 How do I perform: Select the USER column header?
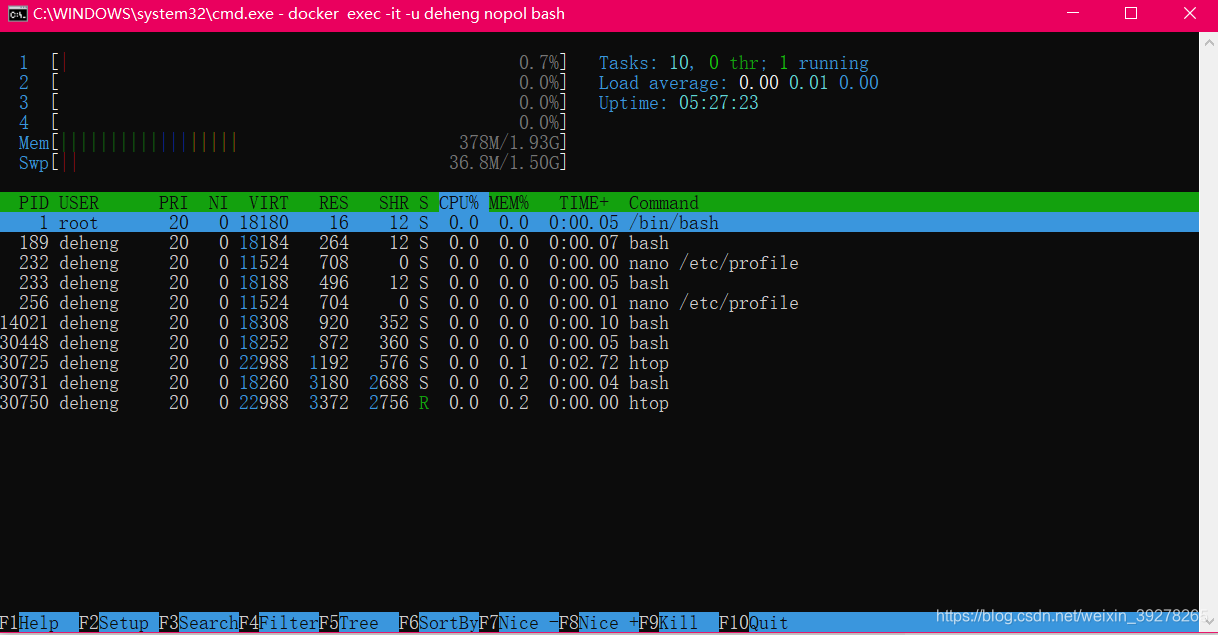point(79,202)
